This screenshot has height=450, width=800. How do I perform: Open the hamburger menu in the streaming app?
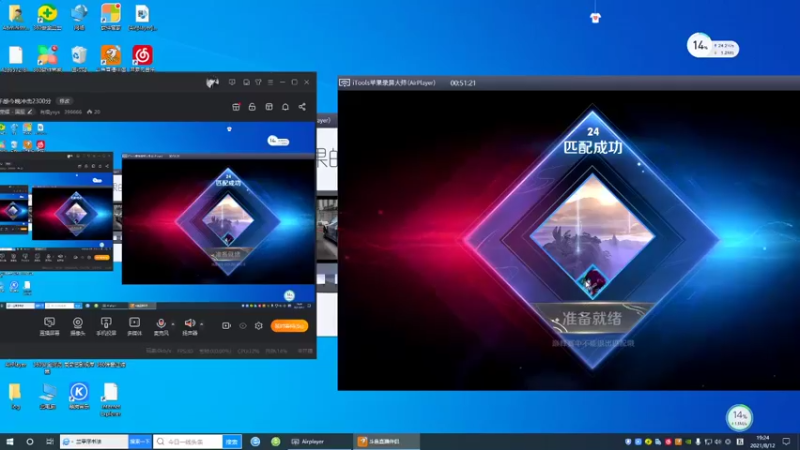270,82
